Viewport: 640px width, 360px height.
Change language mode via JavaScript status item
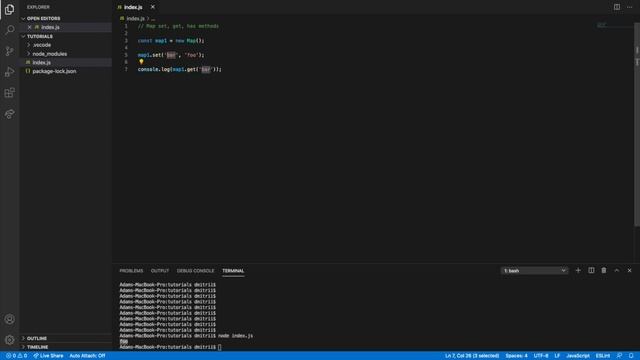coord(578,356)
